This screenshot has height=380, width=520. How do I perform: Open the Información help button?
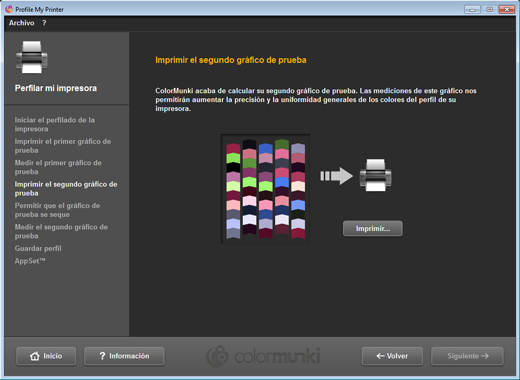124,356
